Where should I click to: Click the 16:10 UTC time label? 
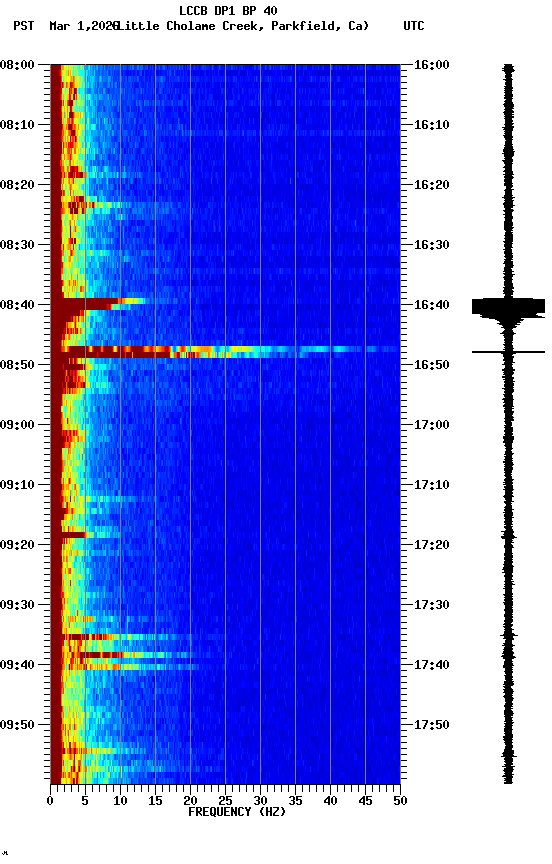coord(432,125)
